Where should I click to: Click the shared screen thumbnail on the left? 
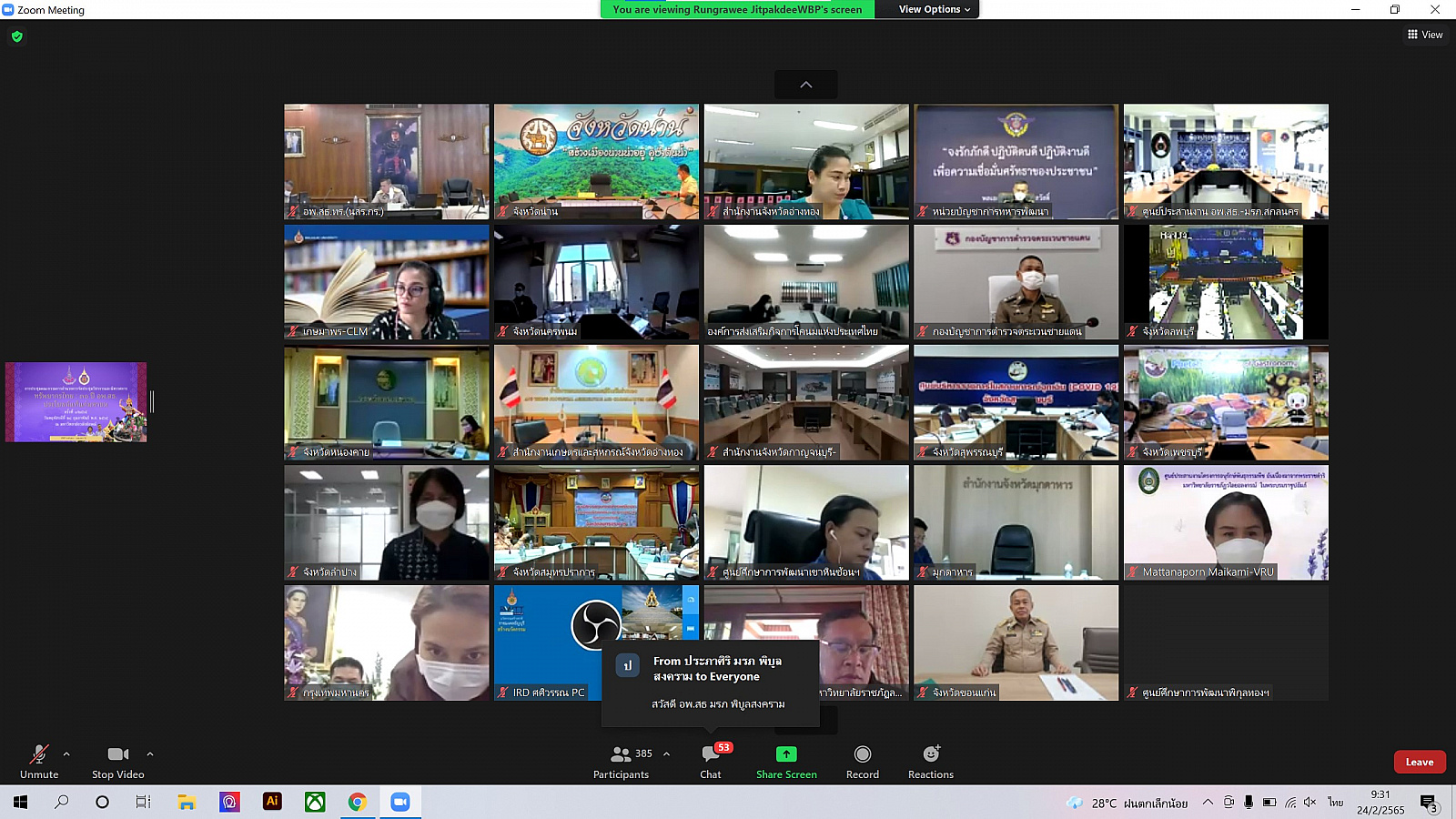pos(76,402)
